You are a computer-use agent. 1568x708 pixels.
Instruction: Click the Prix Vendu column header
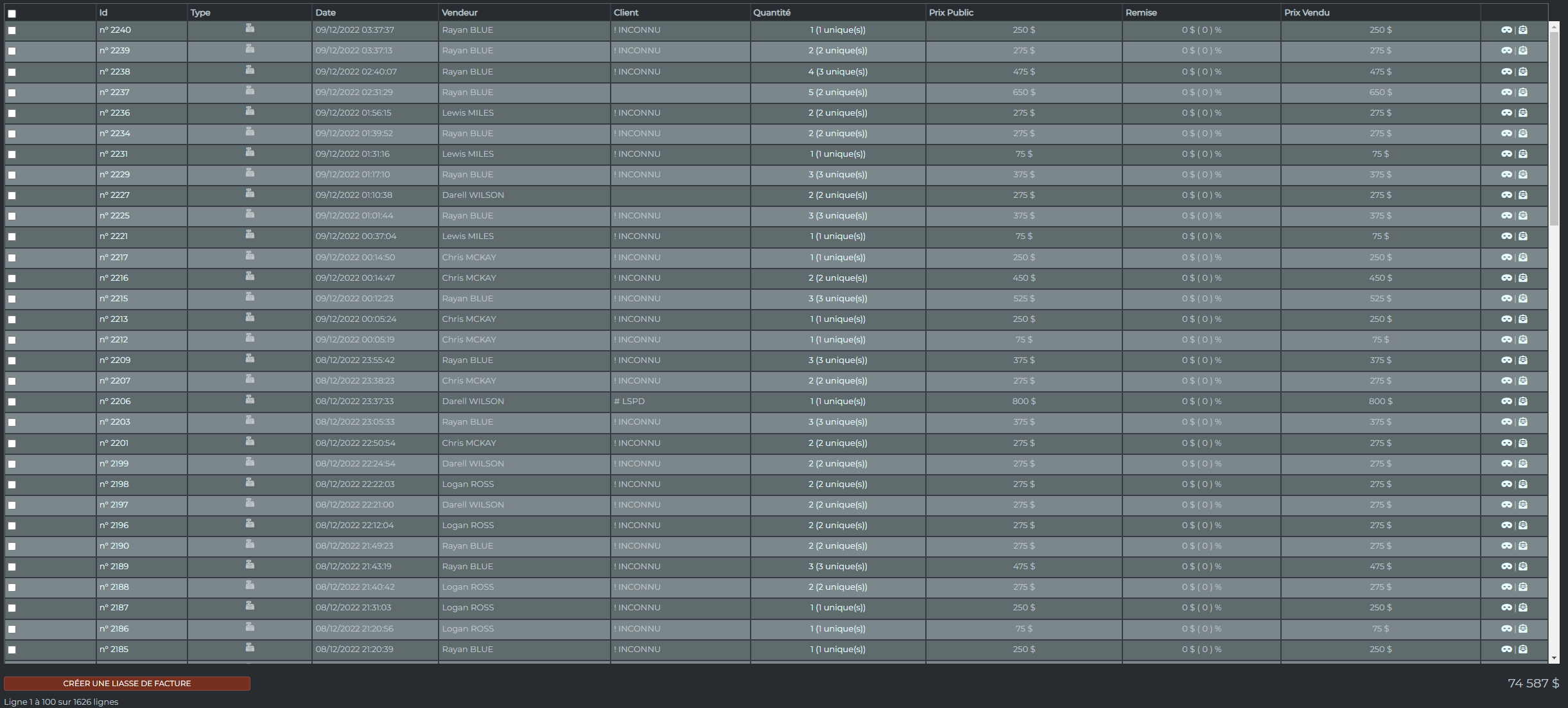tap(1307, 13)
